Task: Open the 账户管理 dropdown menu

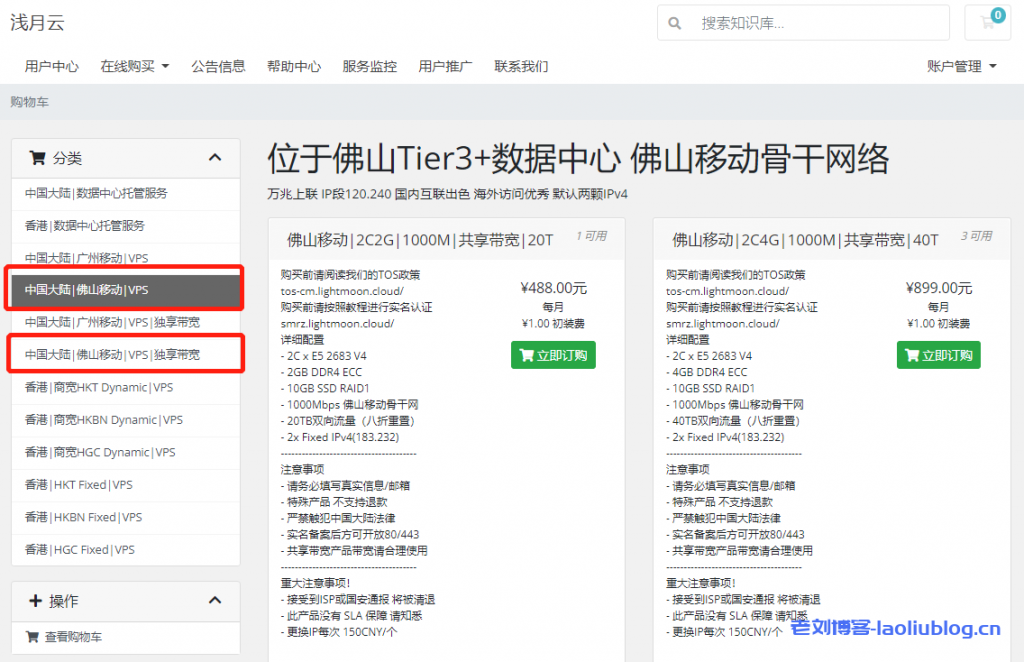Action: 961,66
